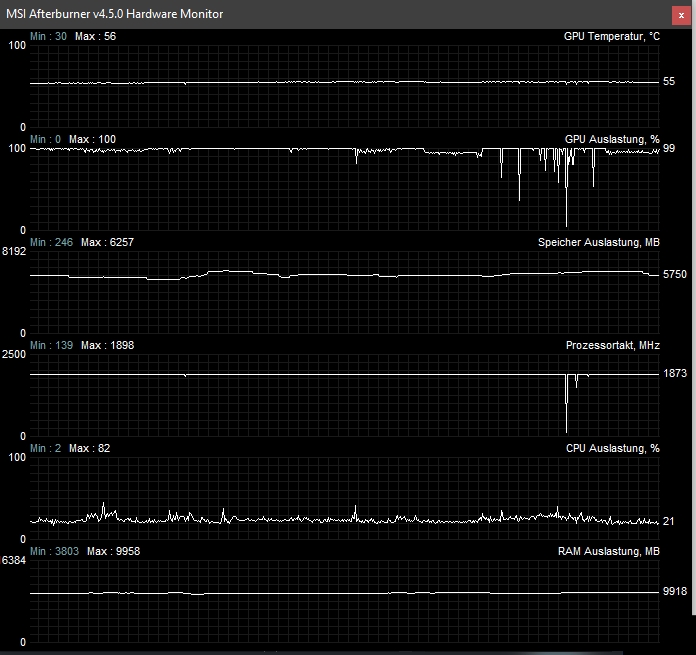Image resolution: width=696 pixels, height=655 pixels.
Task: Select the CPU Auslastung, % graph label
Action: pos(613,448)
